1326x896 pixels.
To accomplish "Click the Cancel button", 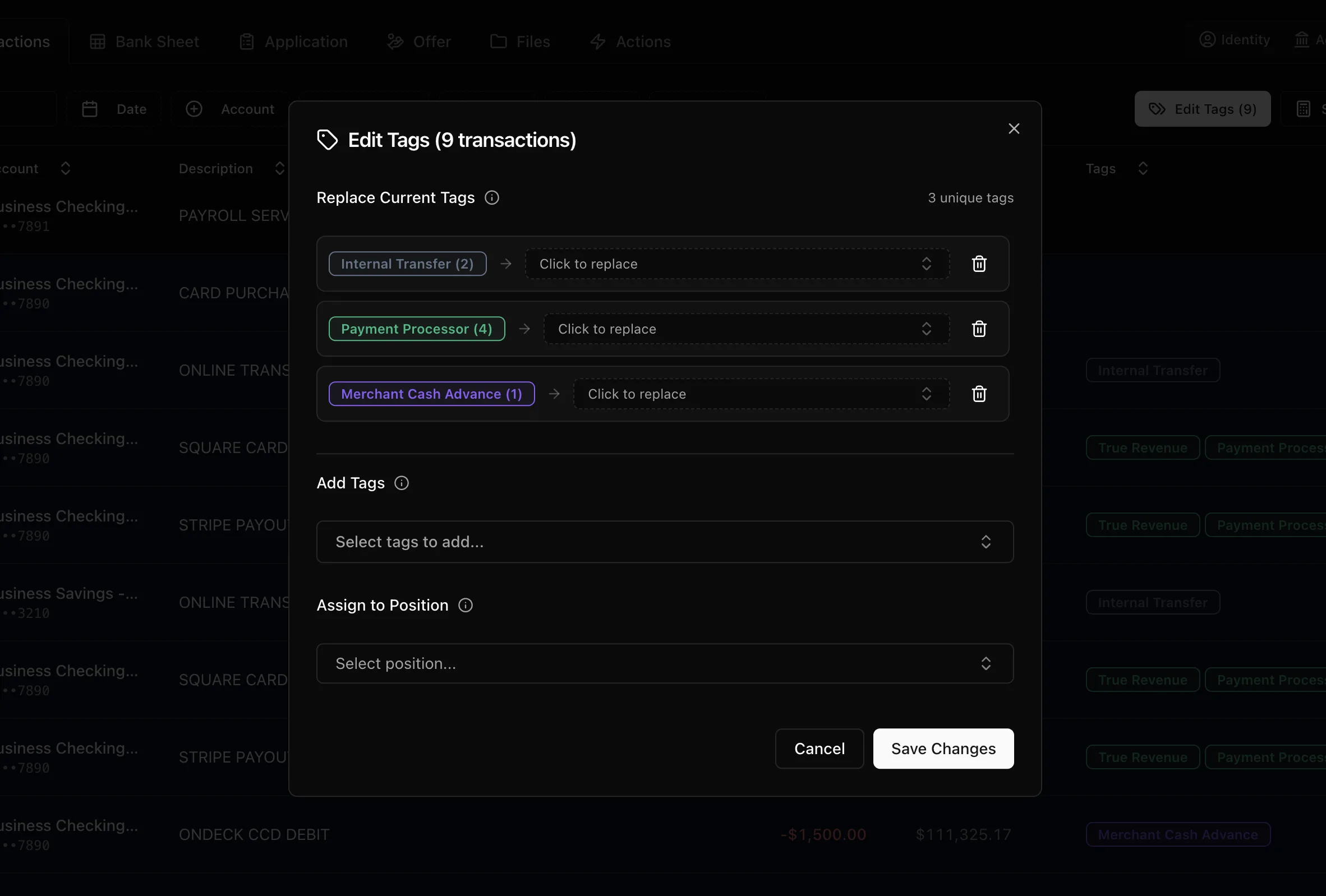I will point(819,749).
